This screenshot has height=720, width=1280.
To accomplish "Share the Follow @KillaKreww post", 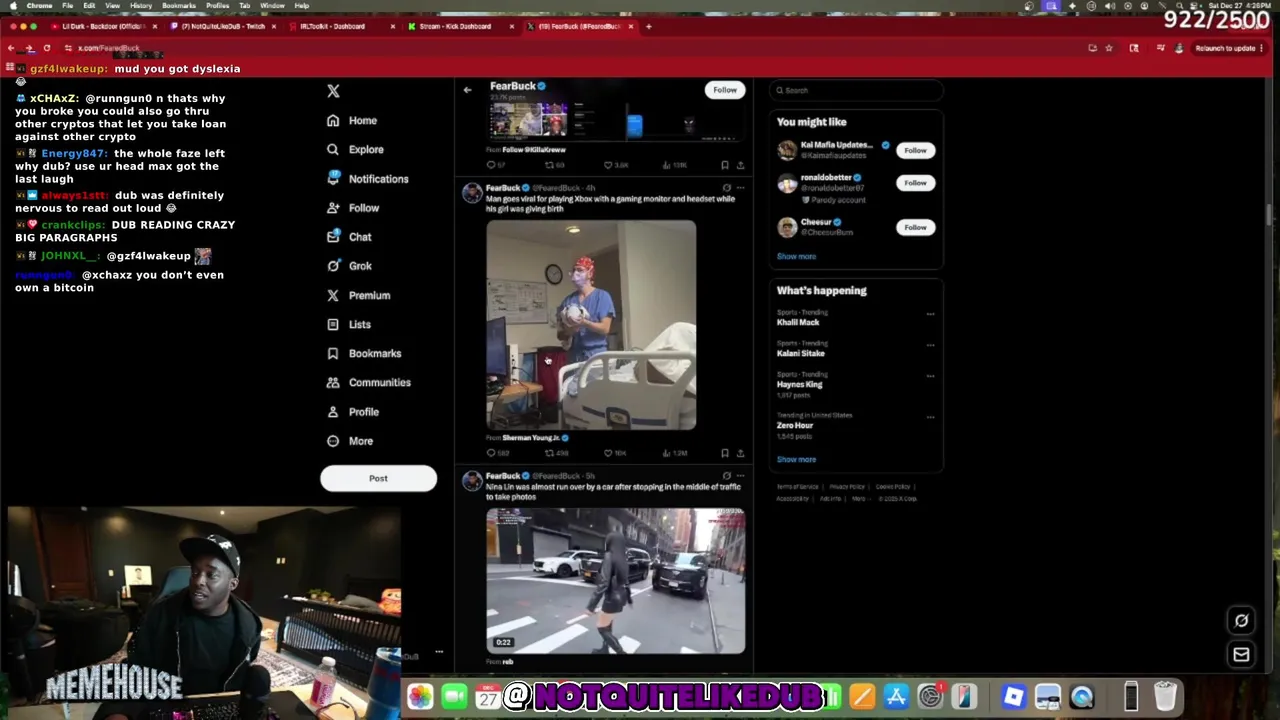I will click(x=740, y=165).
